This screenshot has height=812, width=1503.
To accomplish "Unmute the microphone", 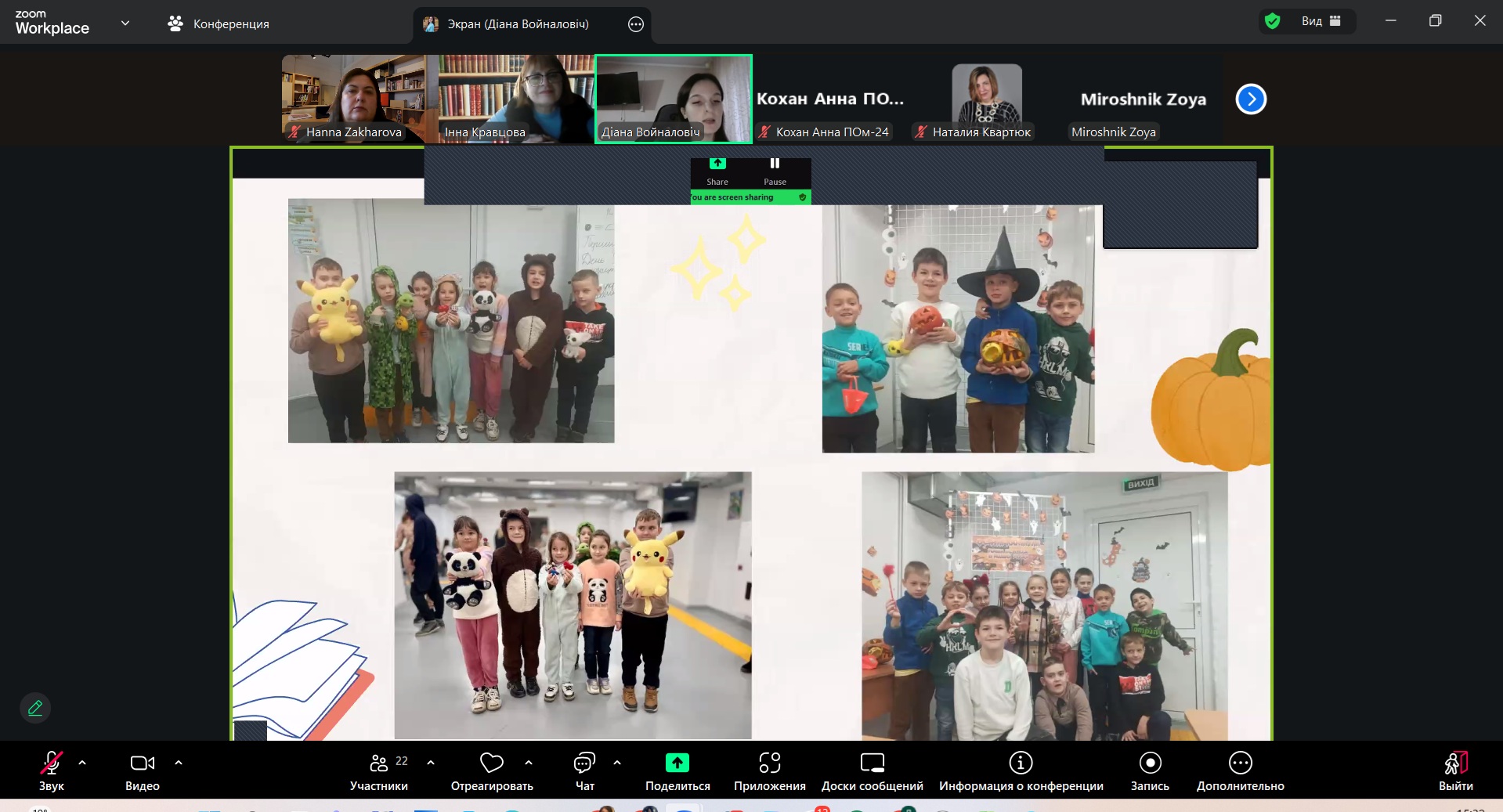I will click(52, 772).
